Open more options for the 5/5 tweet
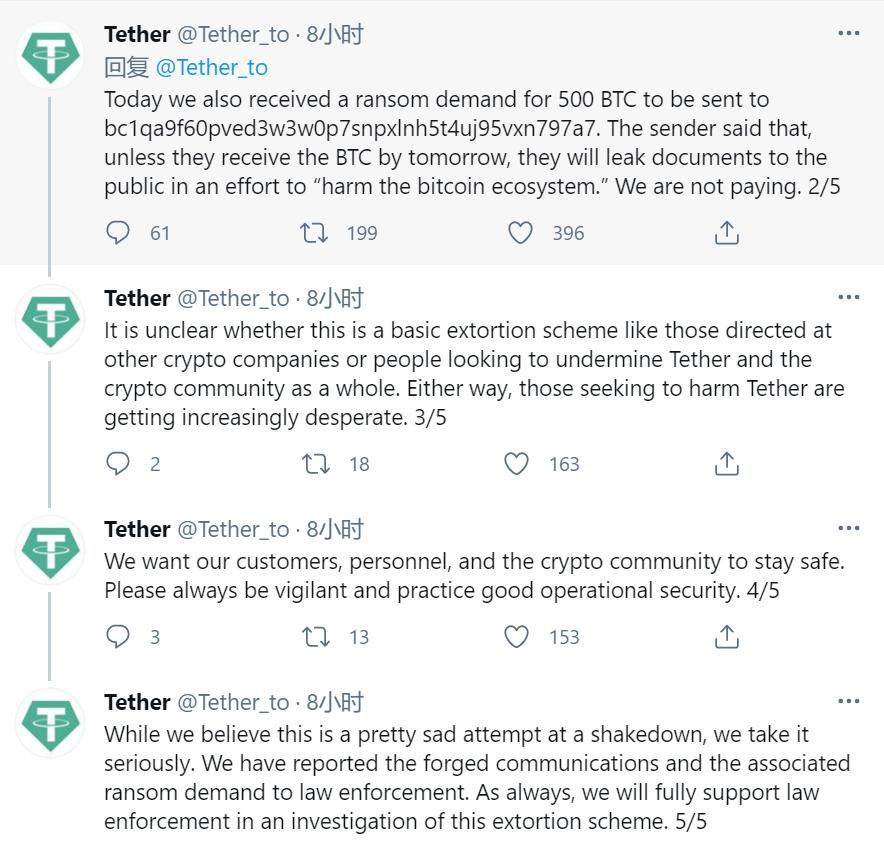The width and height of the screenshot is (884, 843). pyautogui.click(x=848, y=701)
